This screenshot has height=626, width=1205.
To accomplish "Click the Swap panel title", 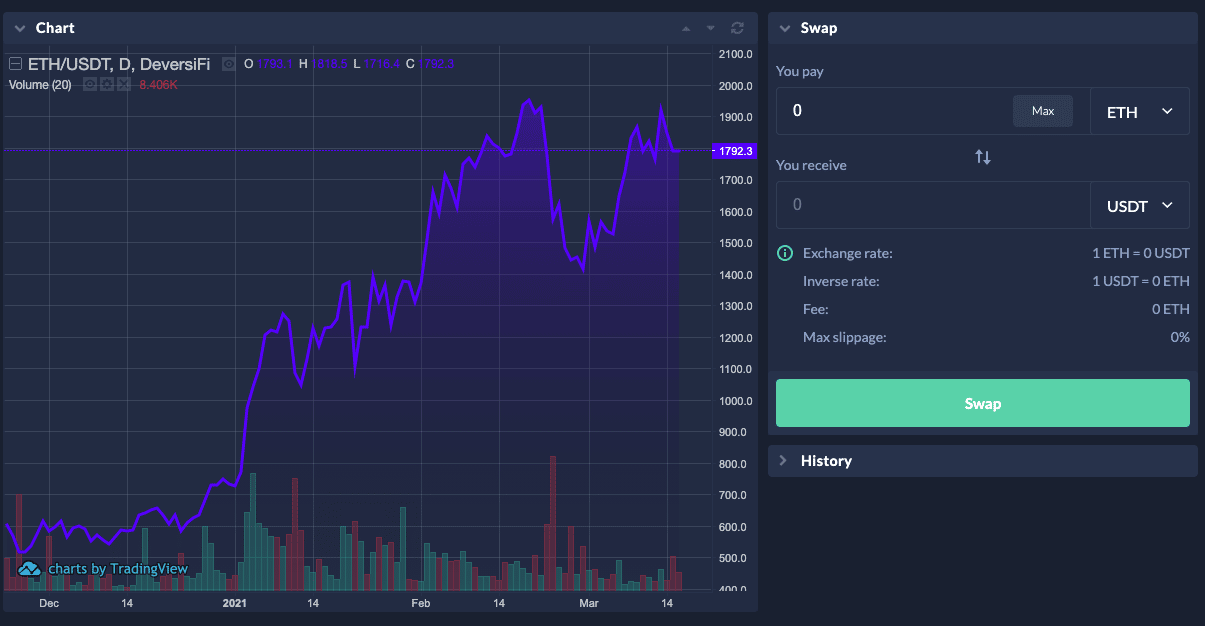I will click(x=819, y=28).
